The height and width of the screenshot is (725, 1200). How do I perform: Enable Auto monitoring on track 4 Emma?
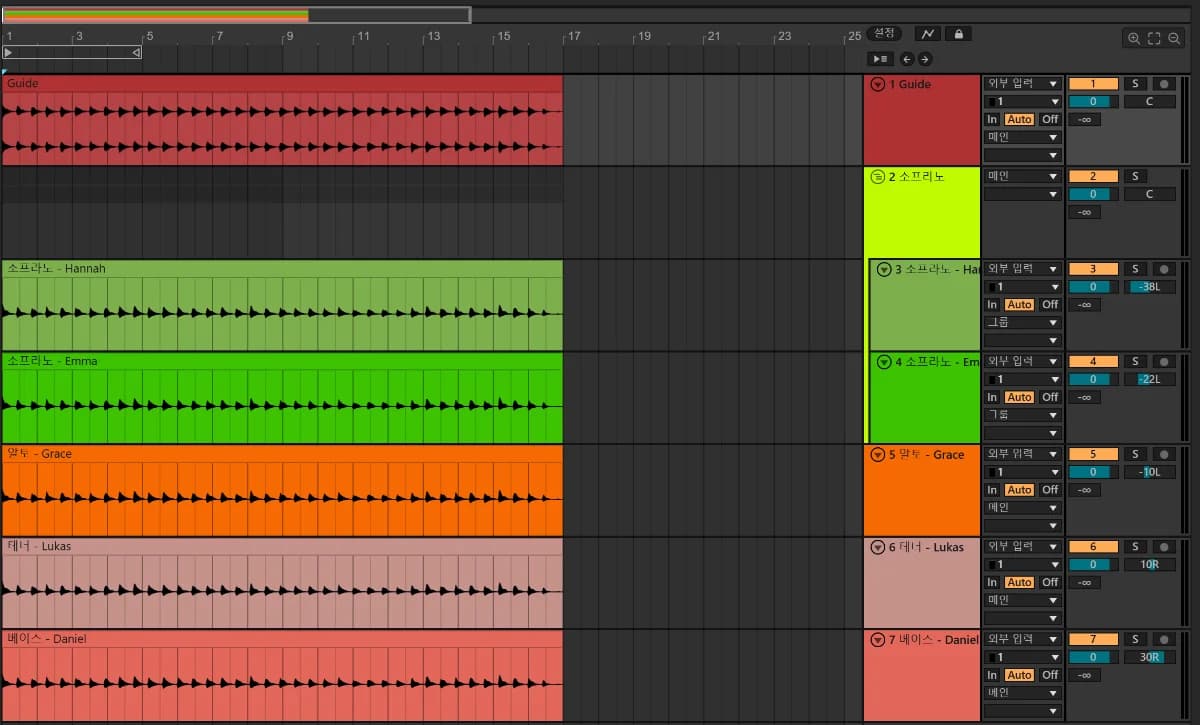point(1019,397)
